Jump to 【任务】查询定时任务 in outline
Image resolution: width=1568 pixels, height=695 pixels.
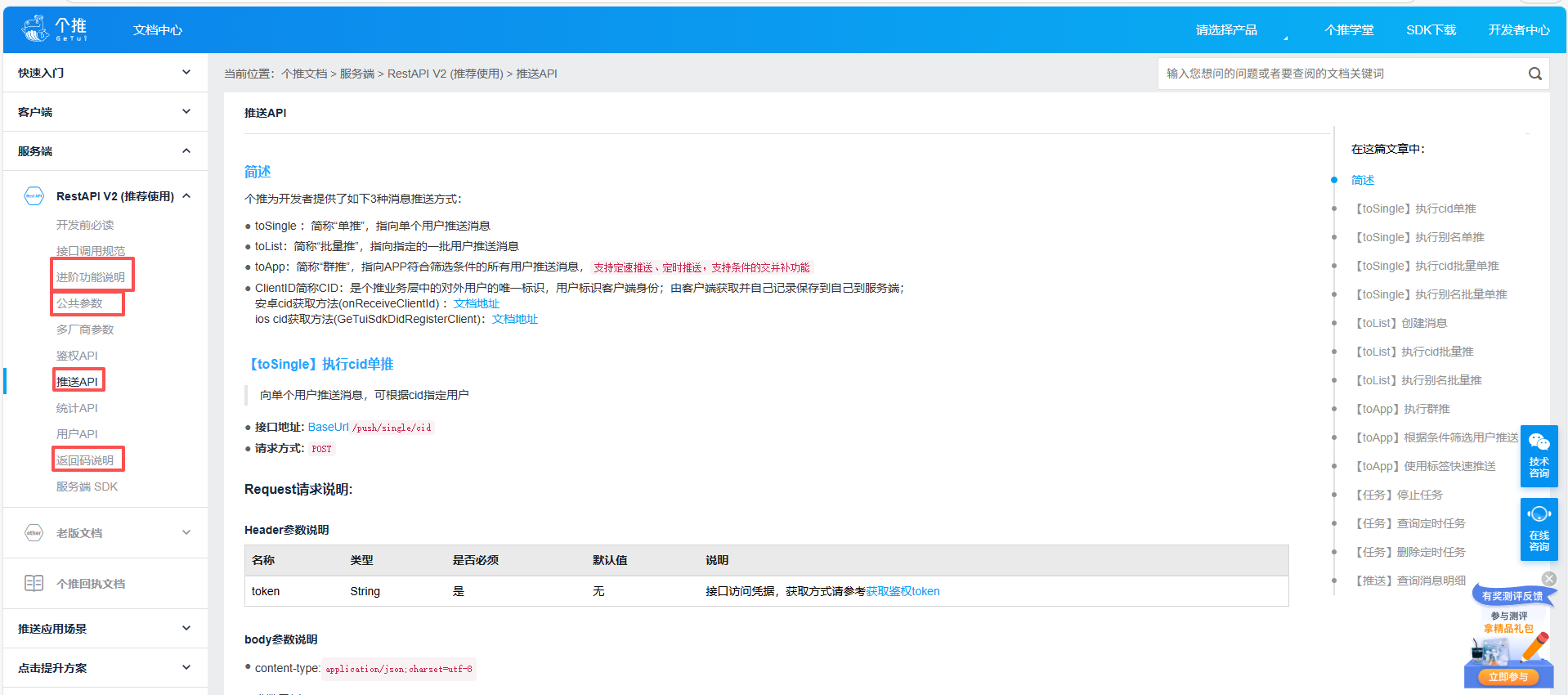pos(1408,523)
